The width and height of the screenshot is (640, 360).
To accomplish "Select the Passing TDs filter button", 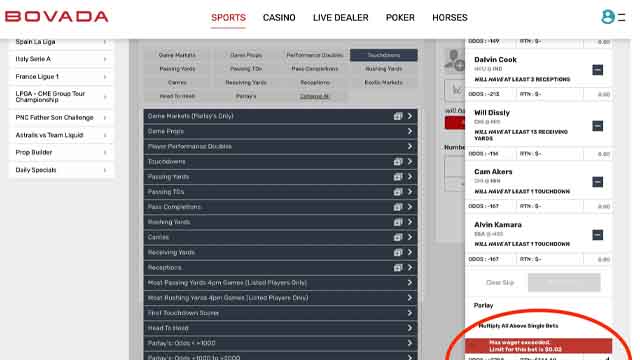I will pos(246,69).
